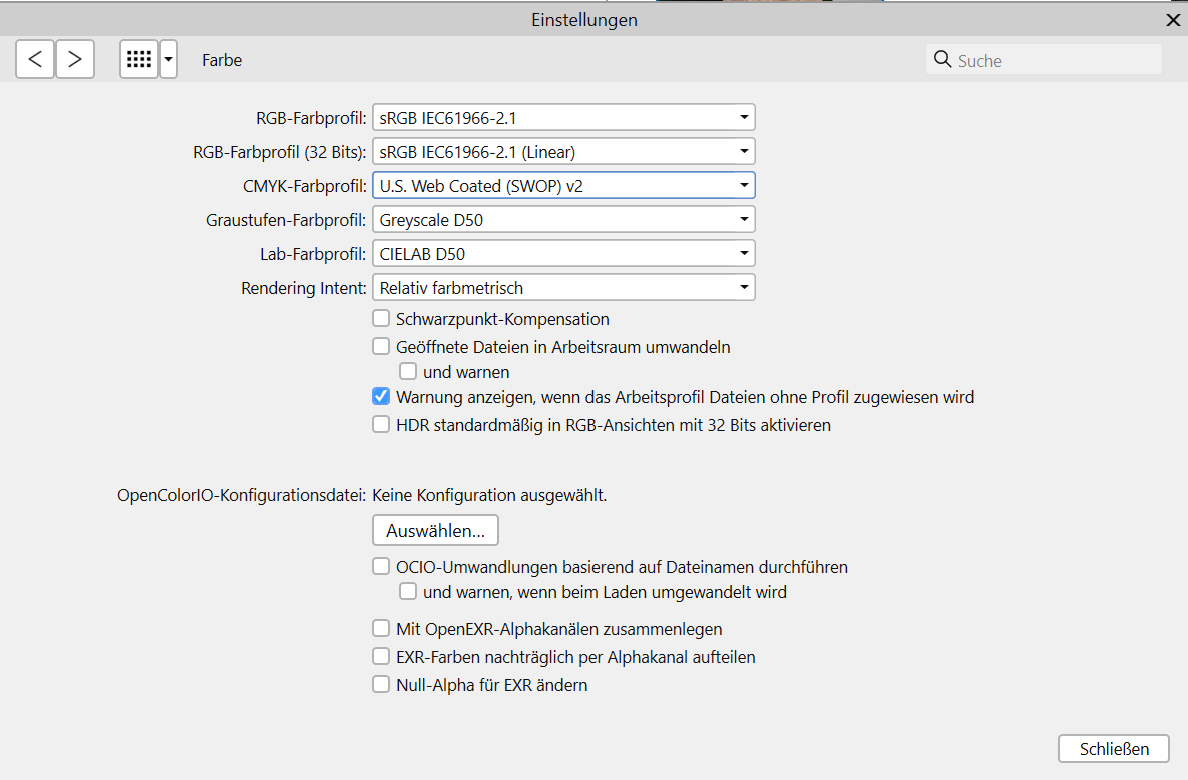The width and height of the screenshot is (1188, 780).
Task: Uncheck Warnung anzeigen for files without profile
Action: tap(381, 396)
